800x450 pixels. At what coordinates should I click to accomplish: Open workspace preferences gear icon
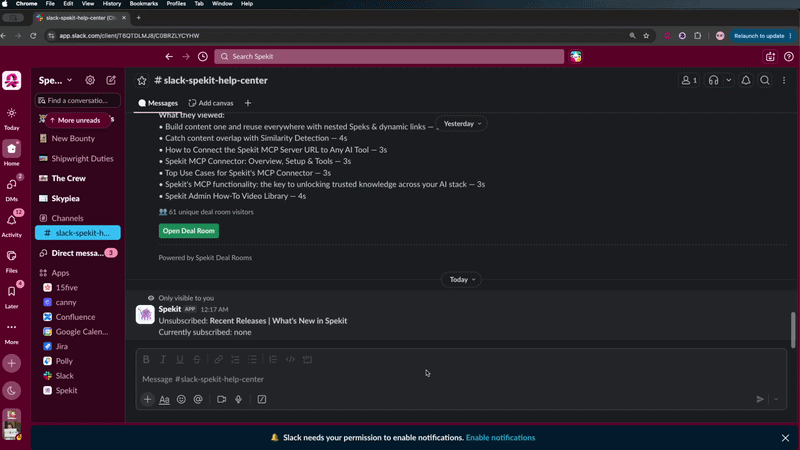click(x=90, y=80)
